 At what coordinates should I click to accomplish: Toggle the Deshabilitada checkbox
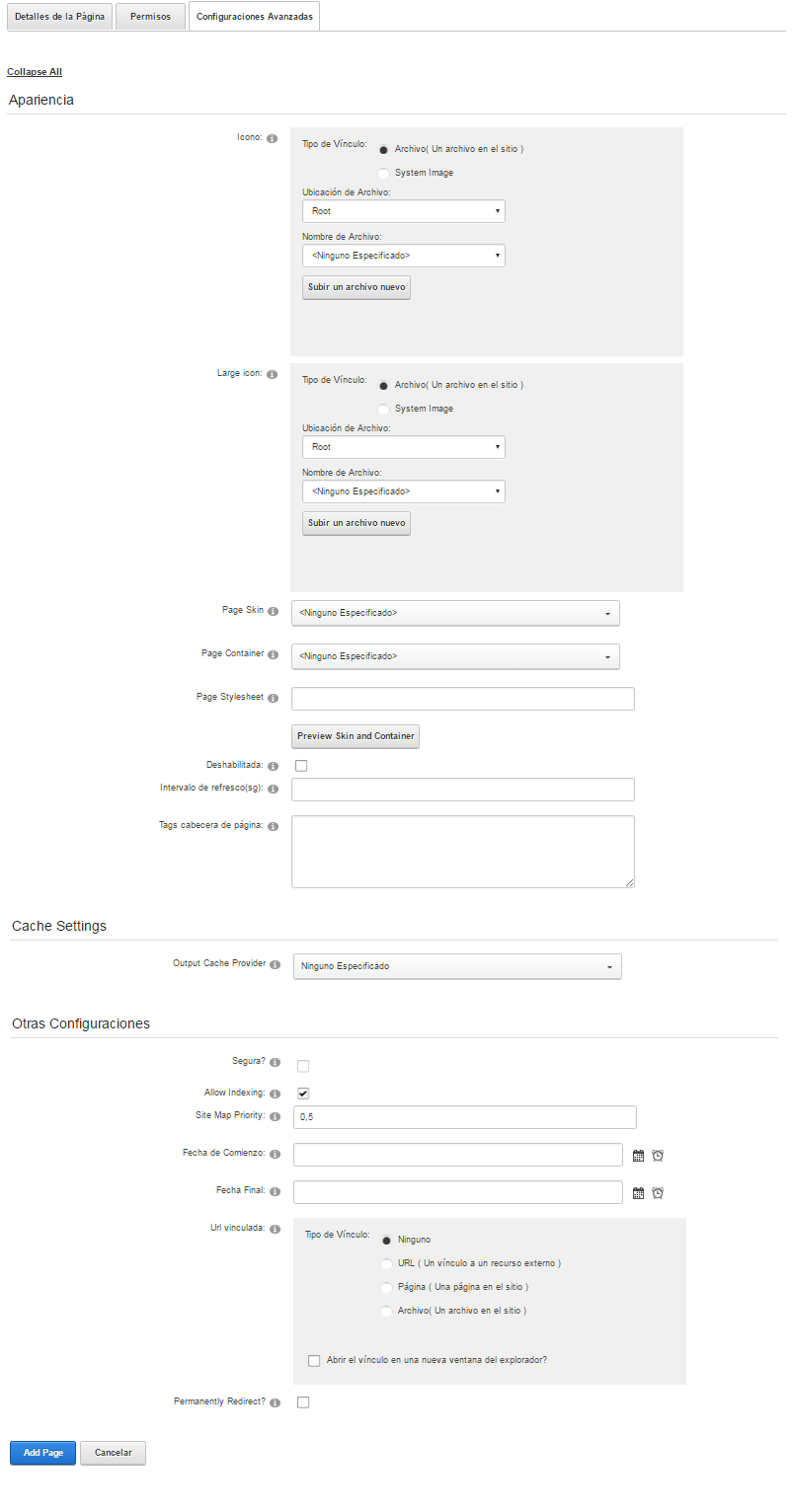(x=301, y=766)
